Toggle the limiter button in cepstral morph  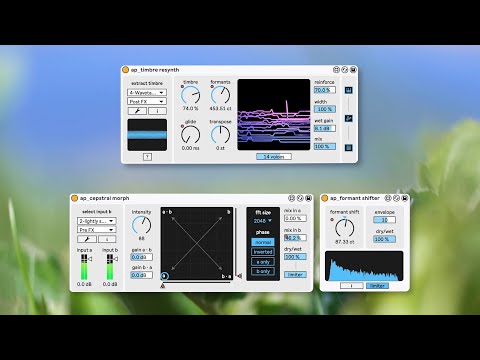click(295, 274)
